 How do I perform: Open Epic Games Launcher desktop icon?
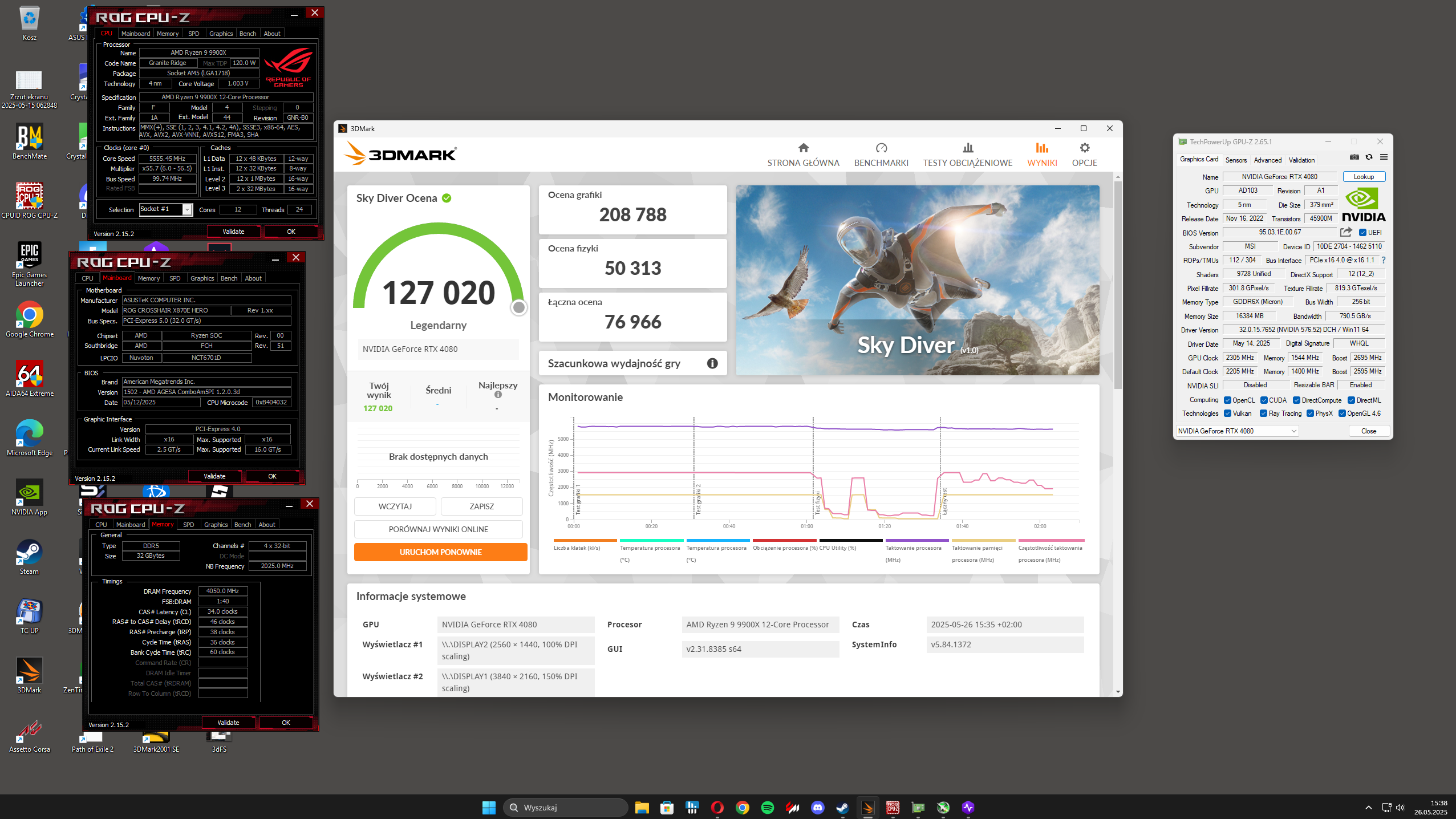point(30,264)
